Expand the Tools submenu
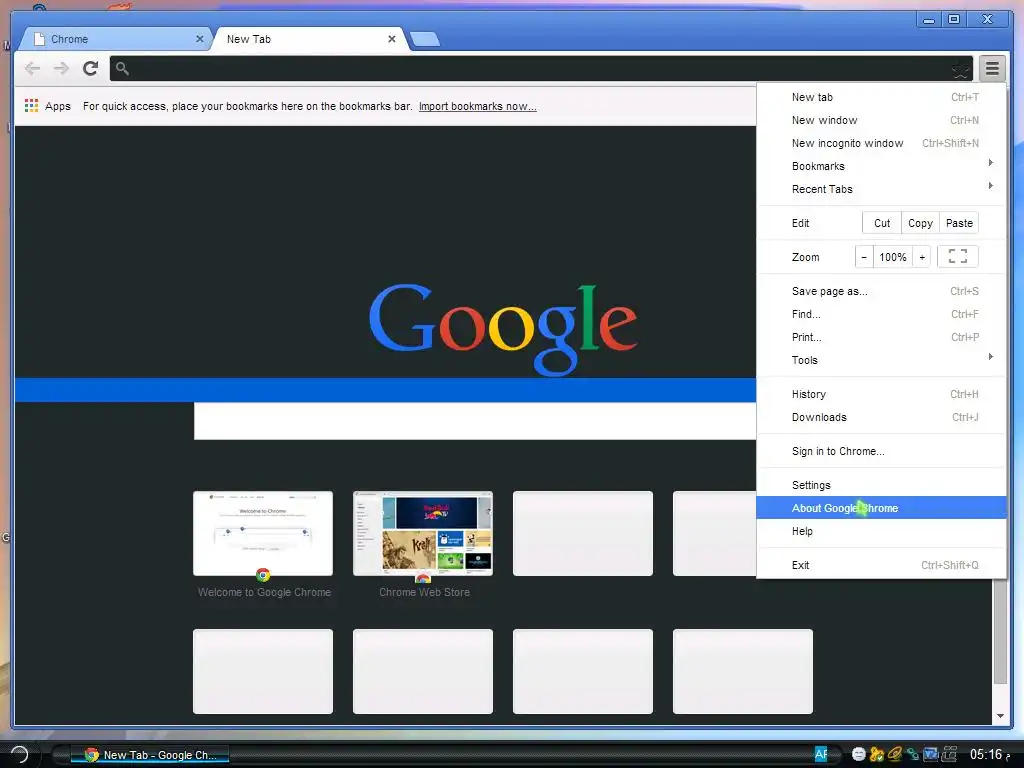The width and height of the screenshot is (1024, 768). tap(881, 360)
